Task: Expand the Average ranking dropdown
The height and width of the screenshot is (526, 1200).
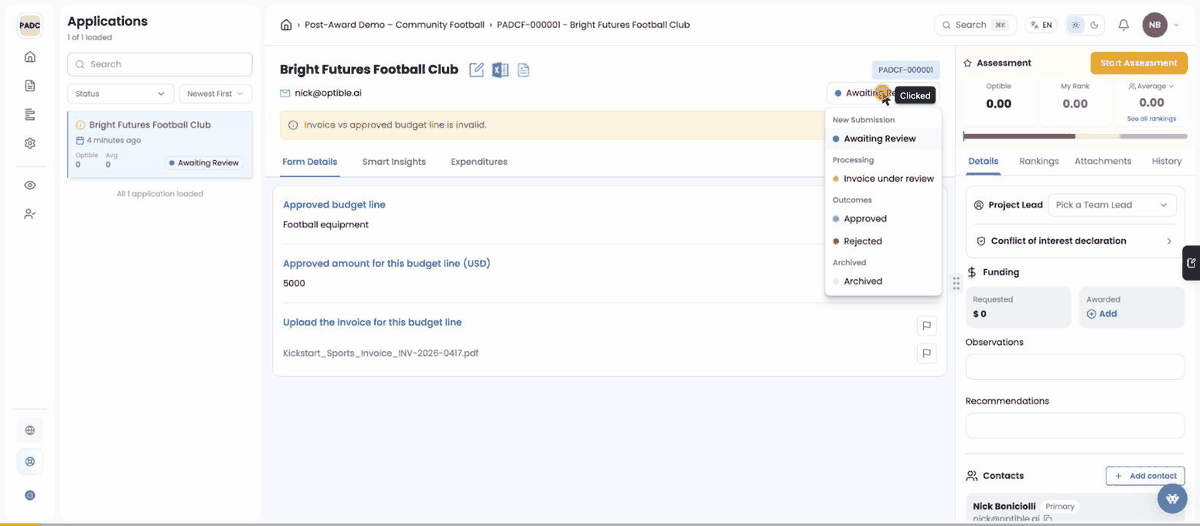Action: tap(1151, 87)
